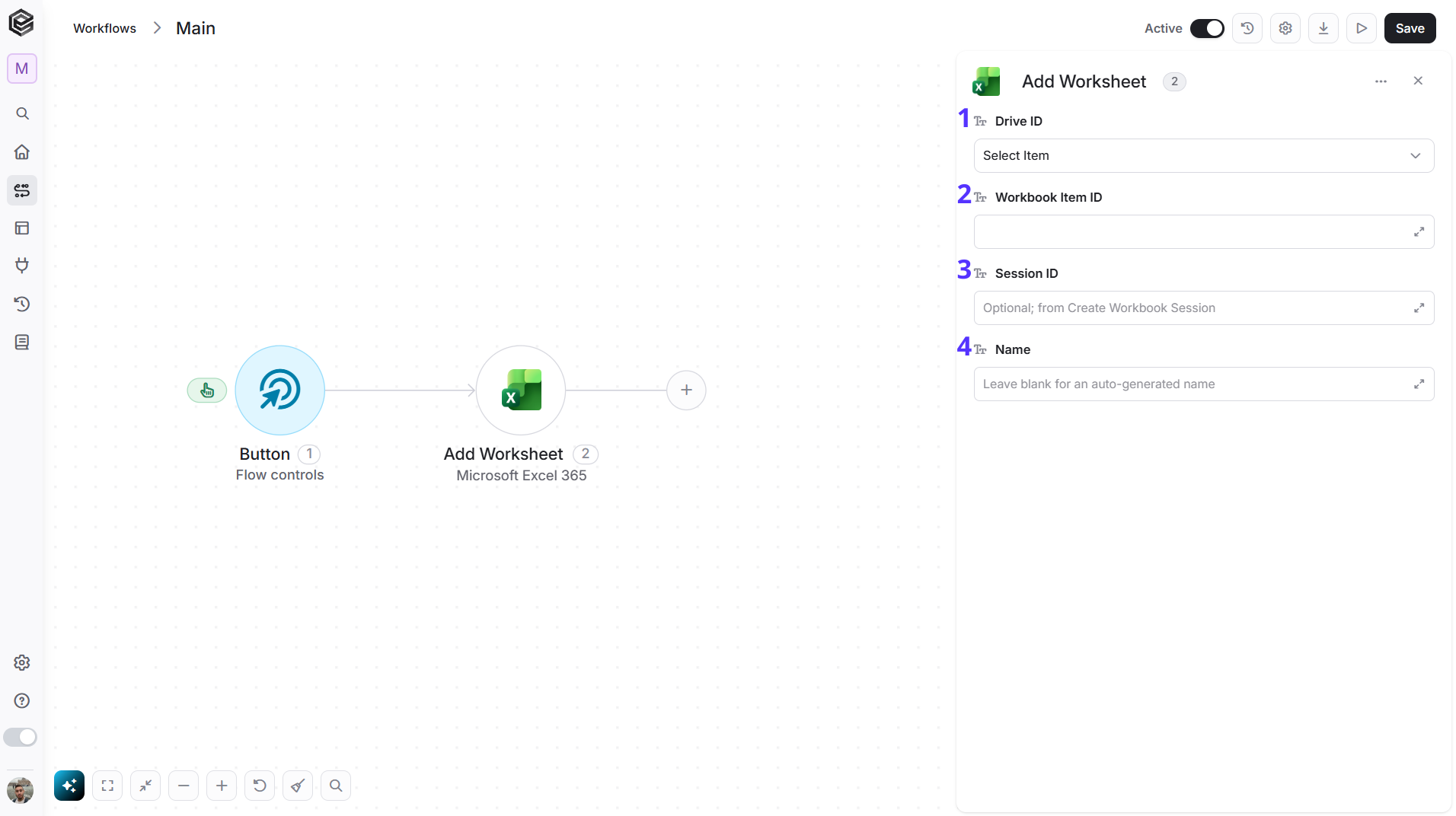The height and width of the screenshot is (816, 1456).
Task: Open the search icon in left sidebar
Action: [x=22, y=114]
